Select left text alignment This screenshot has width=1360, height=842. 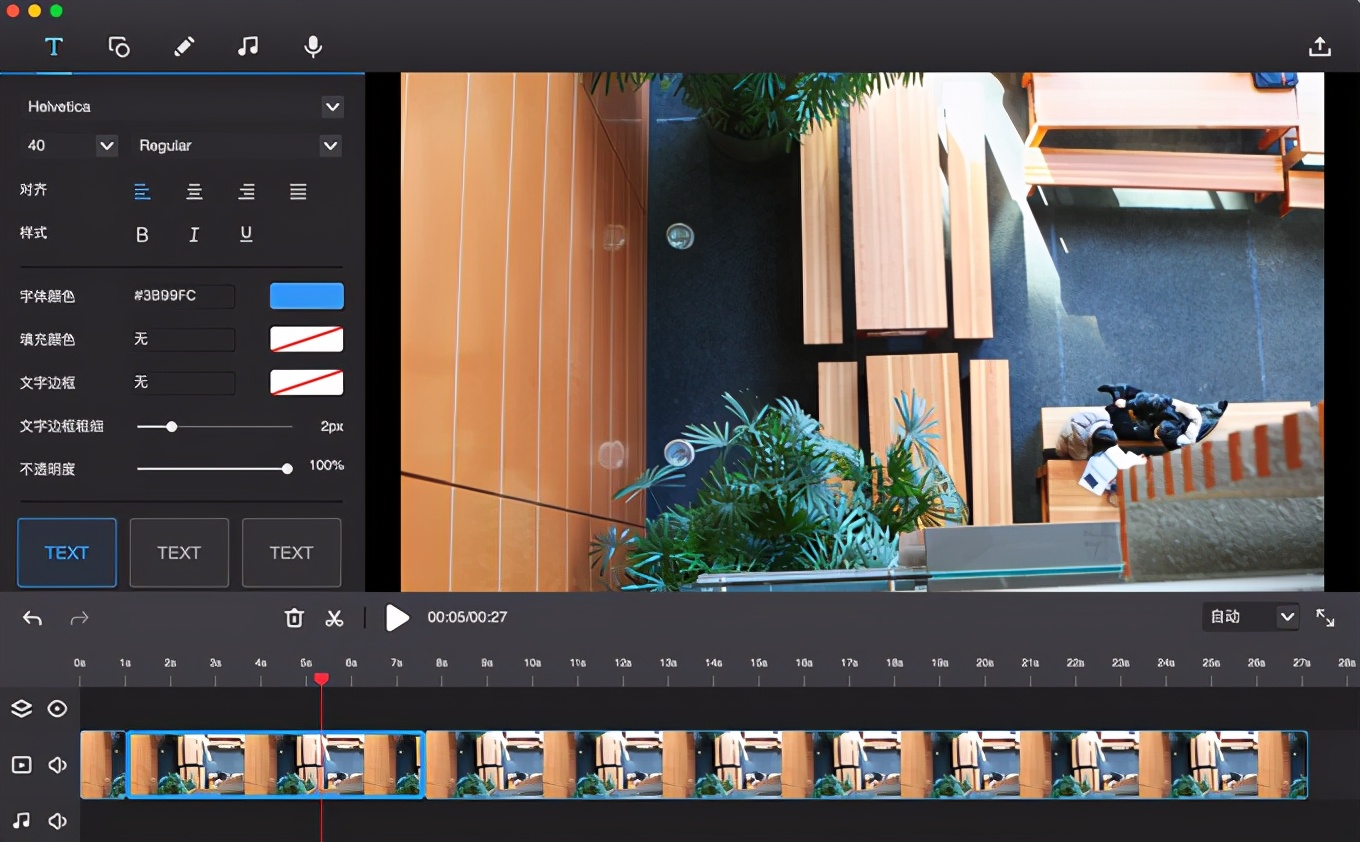142,192
